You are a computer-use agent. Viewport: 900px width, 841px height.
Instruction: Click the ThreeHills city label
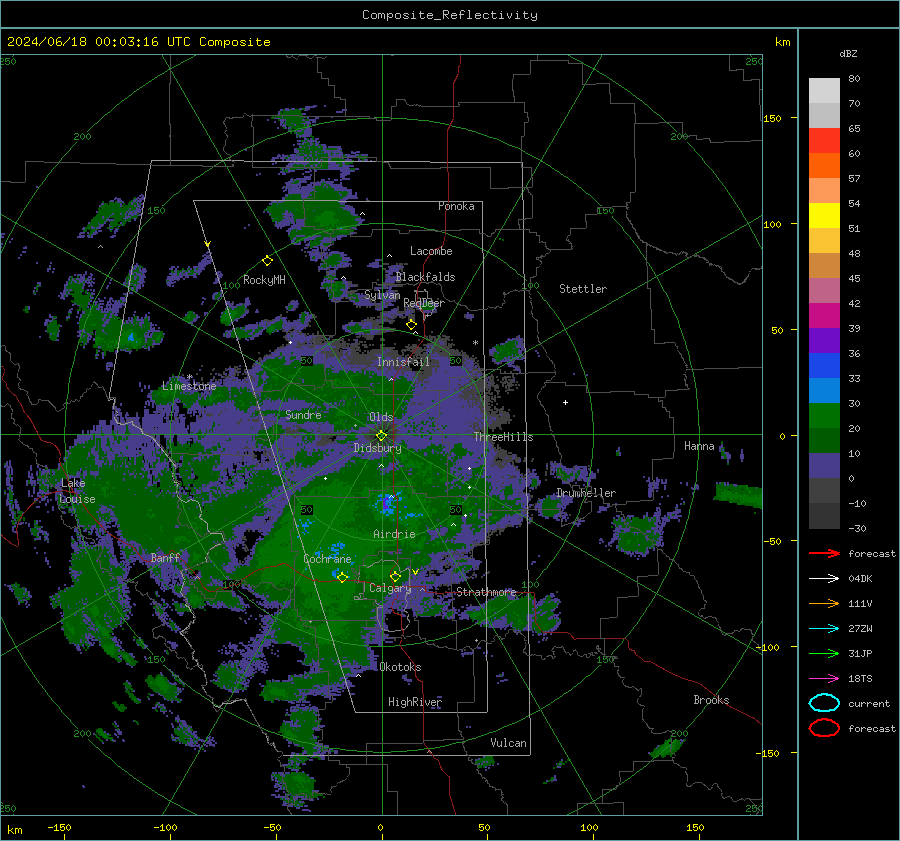(503, 437)
